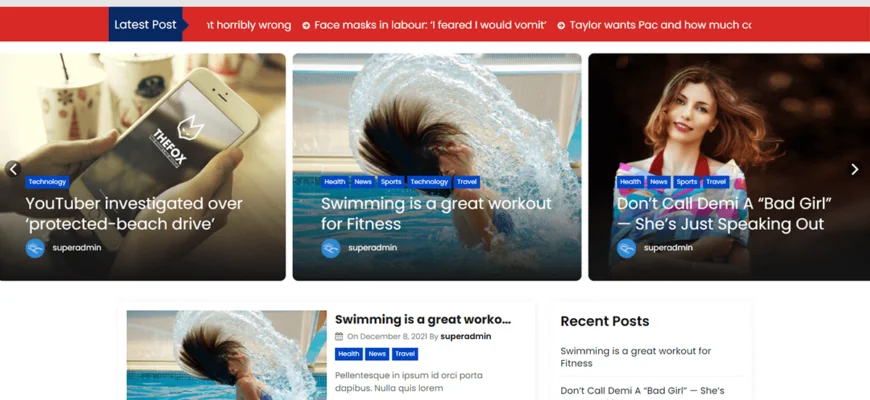Screen dimensions: 870x400
Task: Click superadmin avatar on YouTuber slide
Action: coord(35,248)
